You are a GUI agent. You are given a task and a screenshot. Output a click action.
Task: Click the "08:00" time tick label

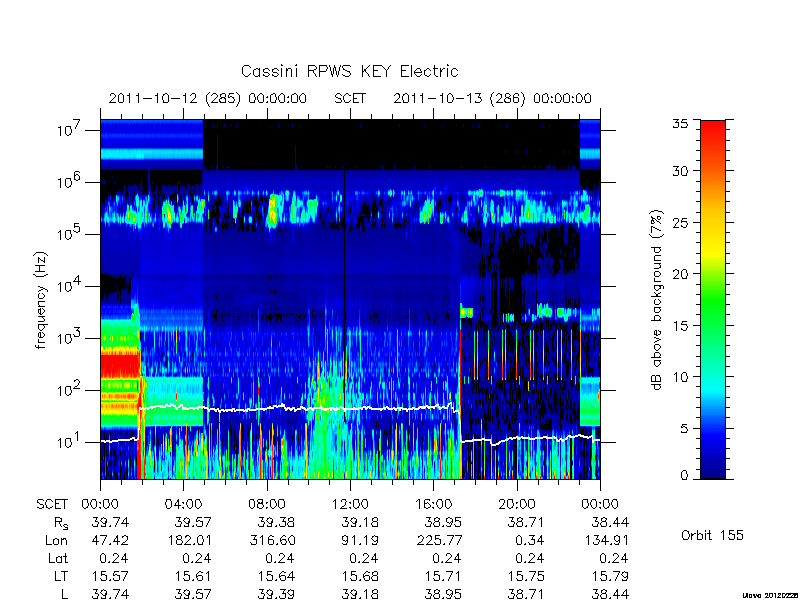click(x=267, y=504)
